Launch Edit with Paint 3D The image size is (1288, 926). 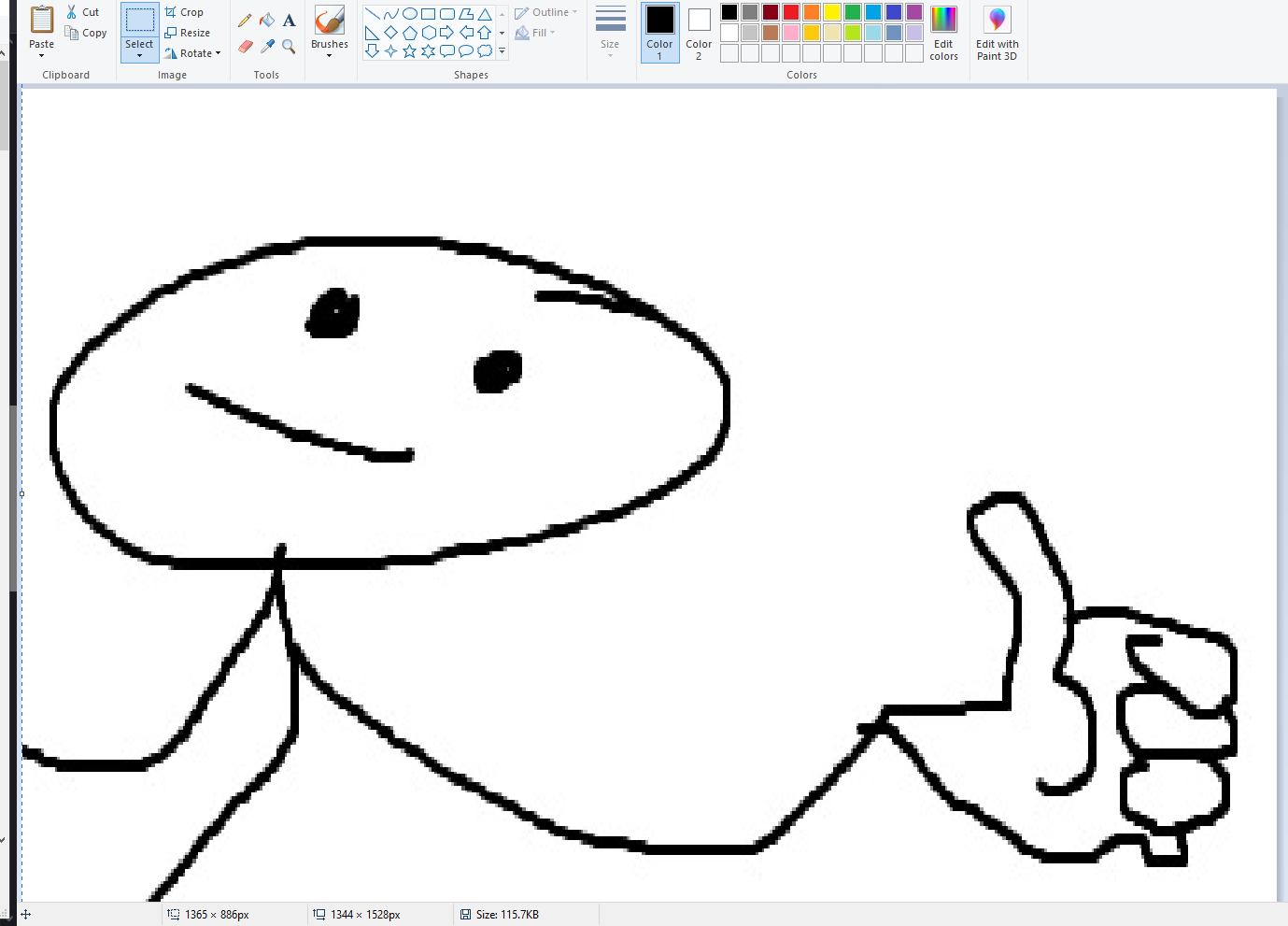[997, 33]
